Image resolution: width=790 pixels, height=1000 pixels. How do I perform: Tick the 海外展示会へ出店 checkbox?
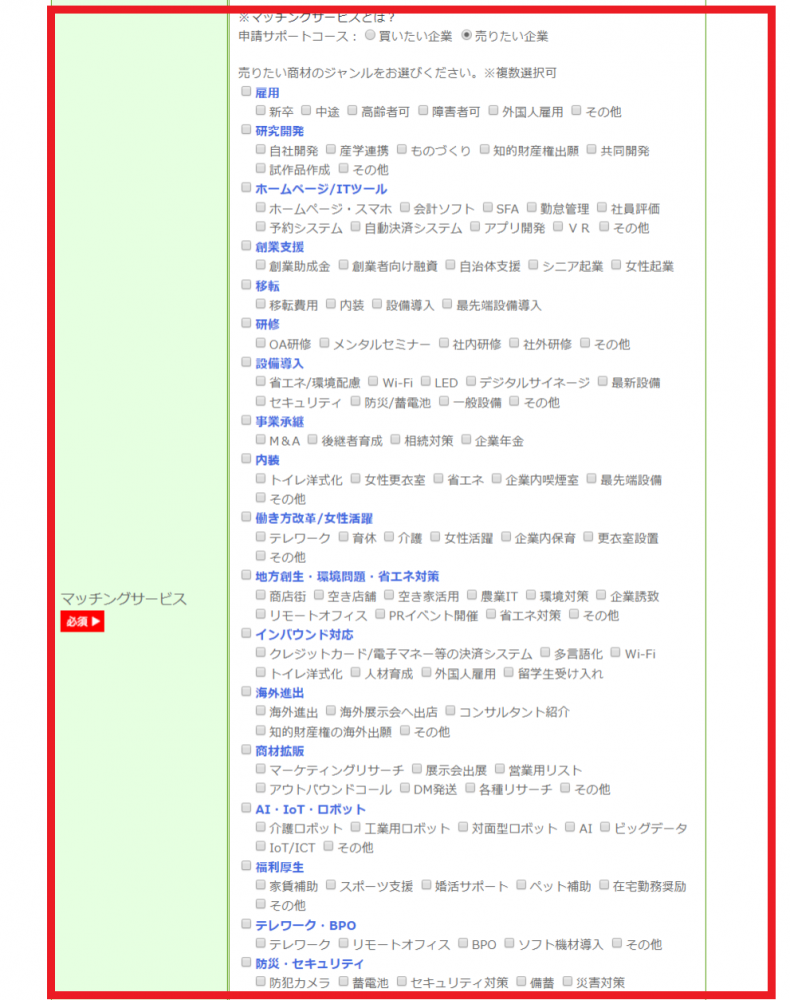(330, 710)
